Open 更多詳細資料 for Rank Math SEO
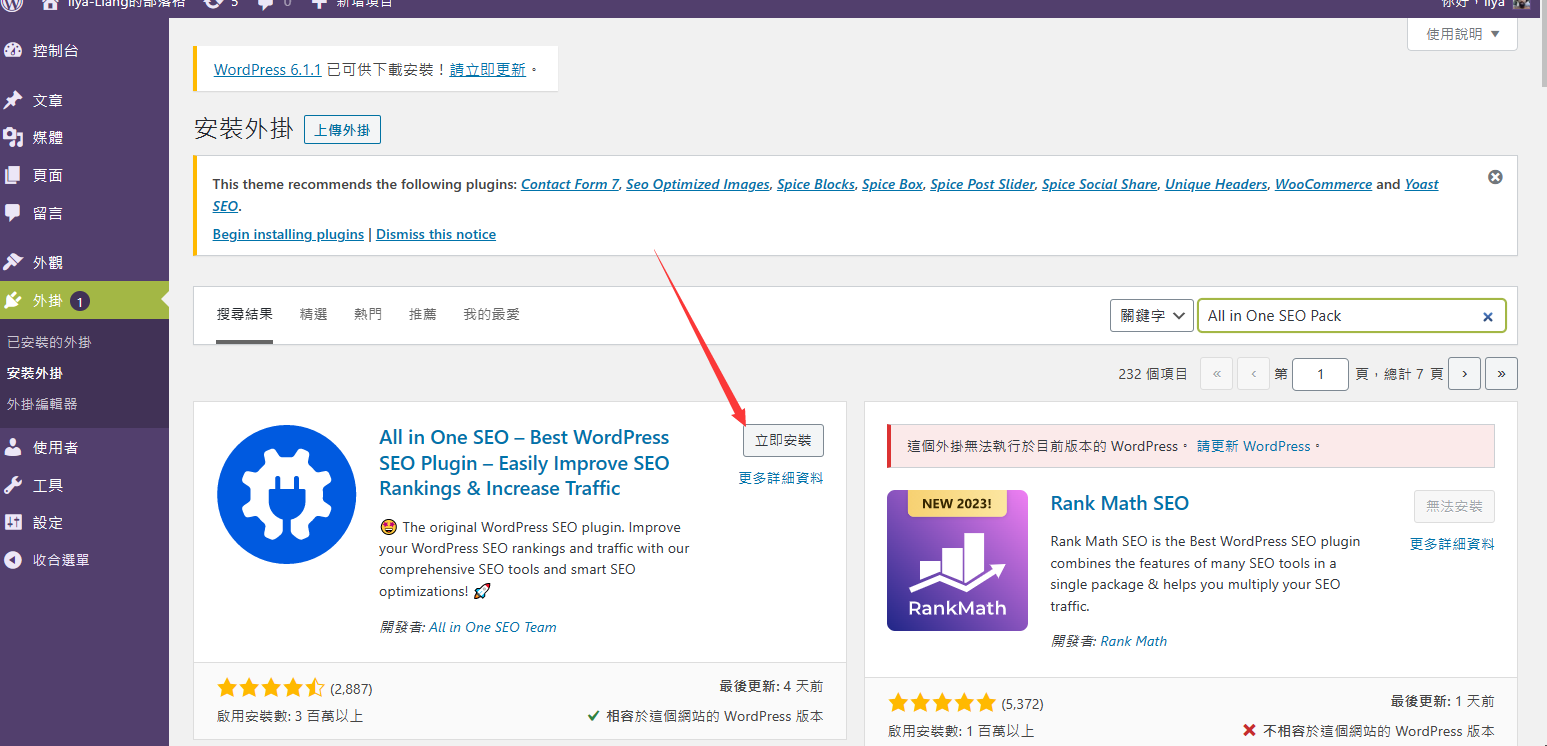The image size is (1547, 746). click(x=1452, y=544)
